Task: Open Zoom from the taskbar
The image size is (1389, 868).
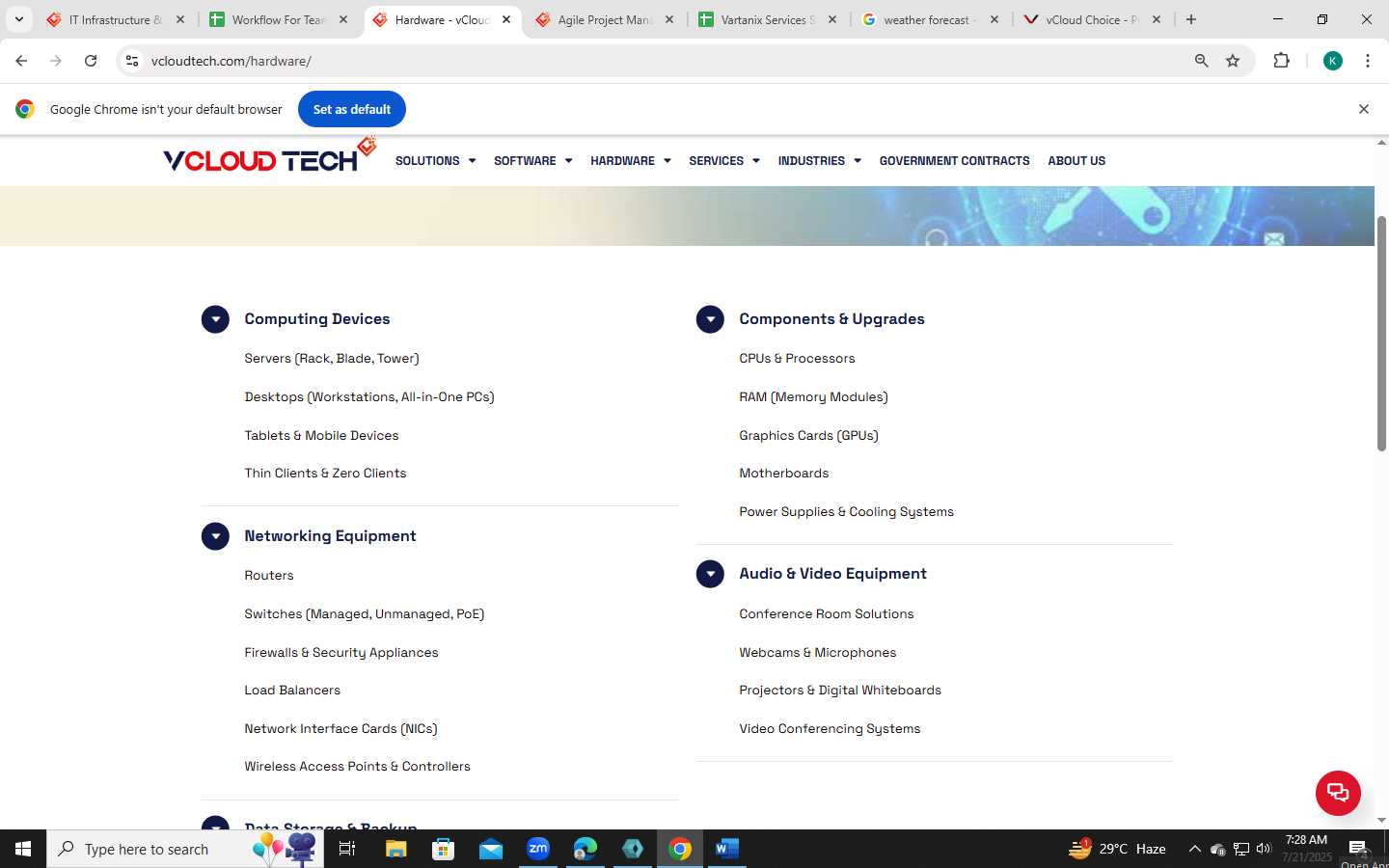Action: pos(538,849)
